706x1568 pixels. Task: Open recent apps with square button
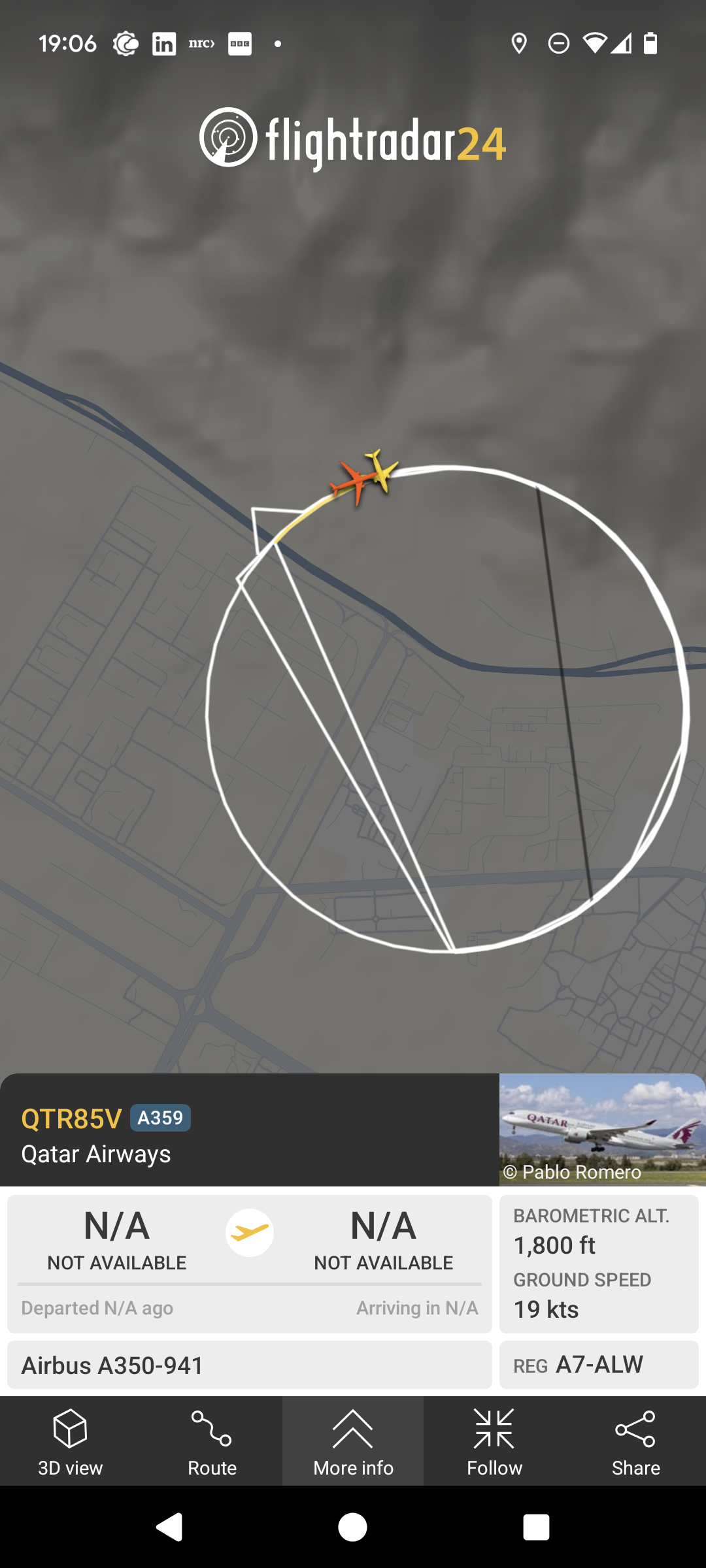(x=536, y=1527)
